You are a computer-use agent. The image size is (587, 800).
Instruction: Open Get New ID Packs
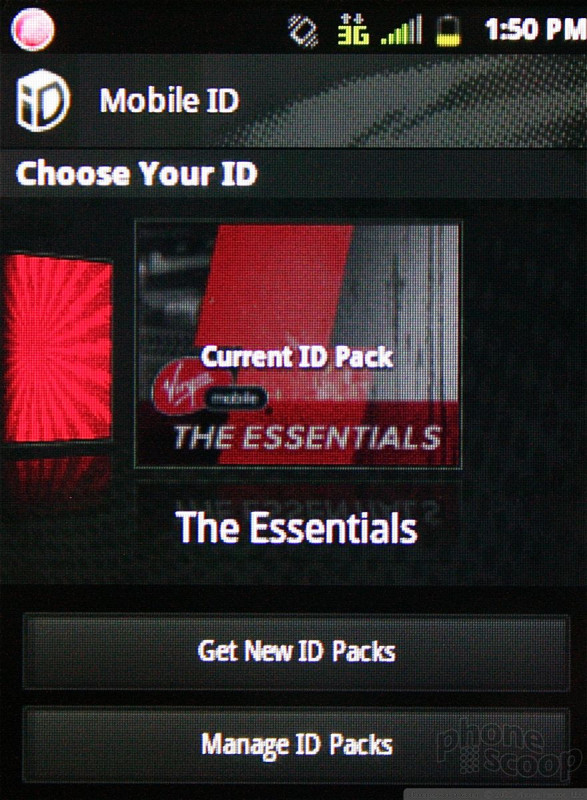click(x=296, y=652)
